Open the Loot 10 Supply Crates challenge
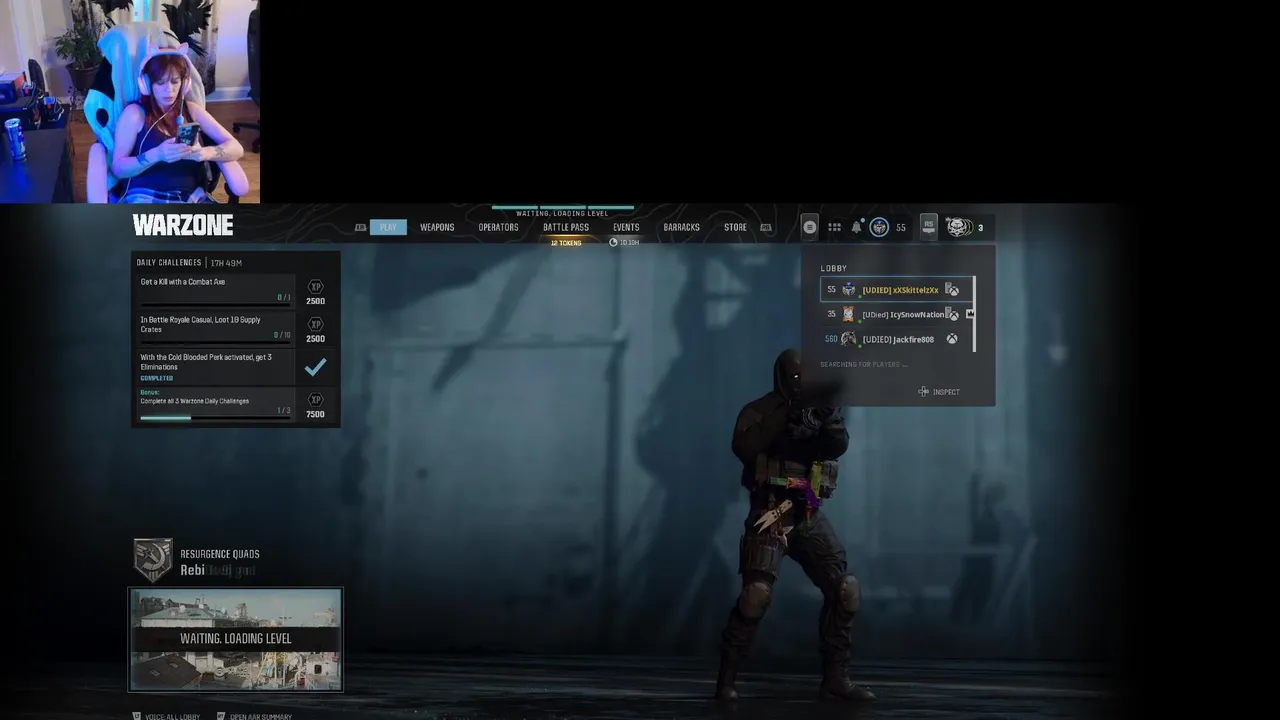 216,328
